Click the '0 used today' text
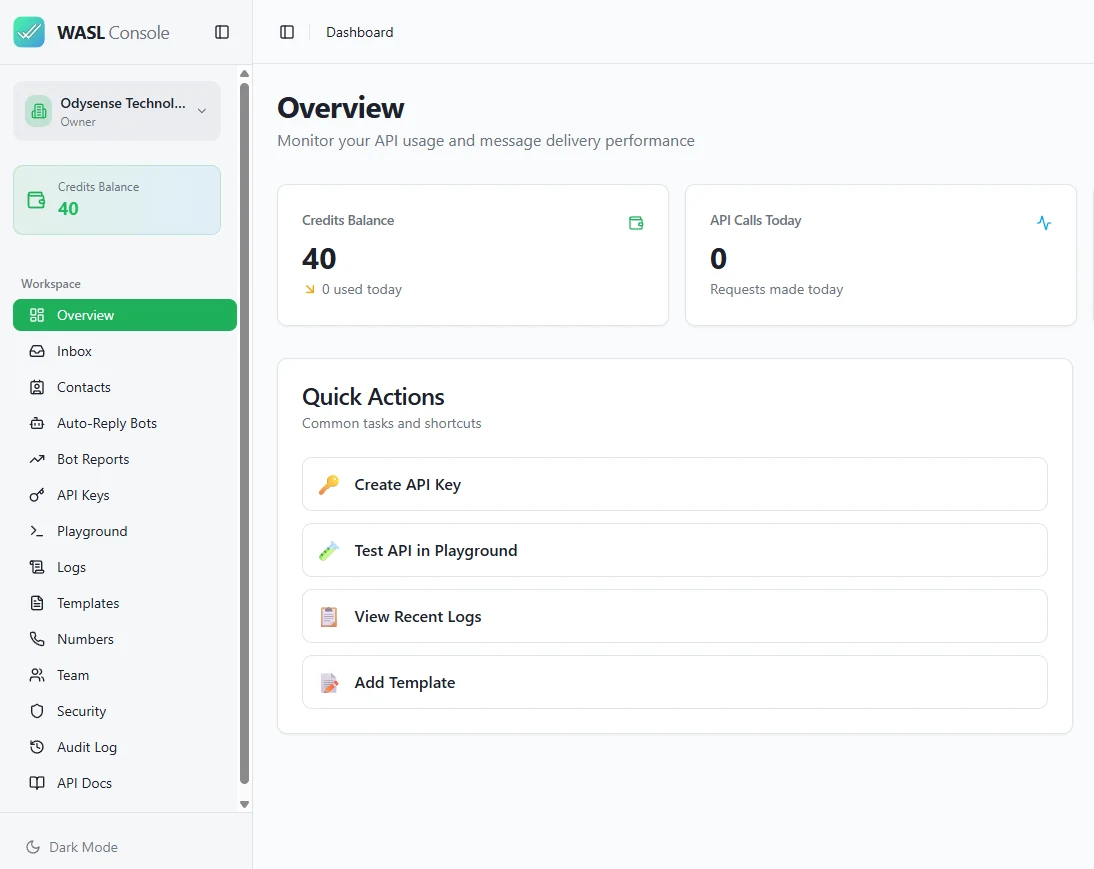1094x869 pixels. (x=362, y=289)
